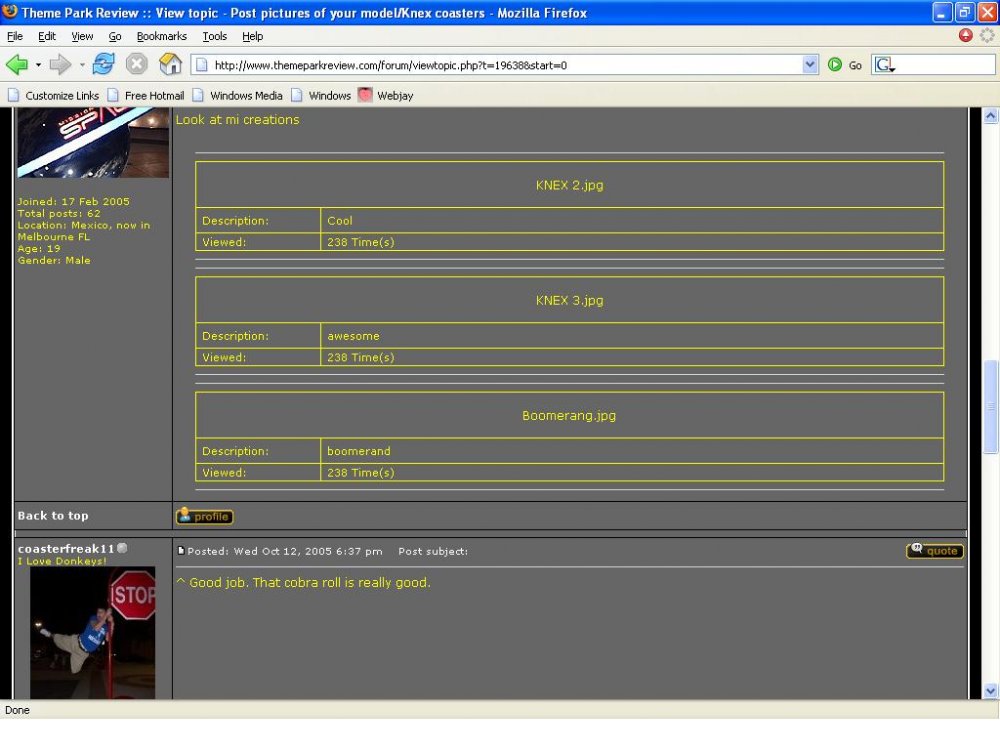
Task: Click the Reload page icon
Action: 103,65
